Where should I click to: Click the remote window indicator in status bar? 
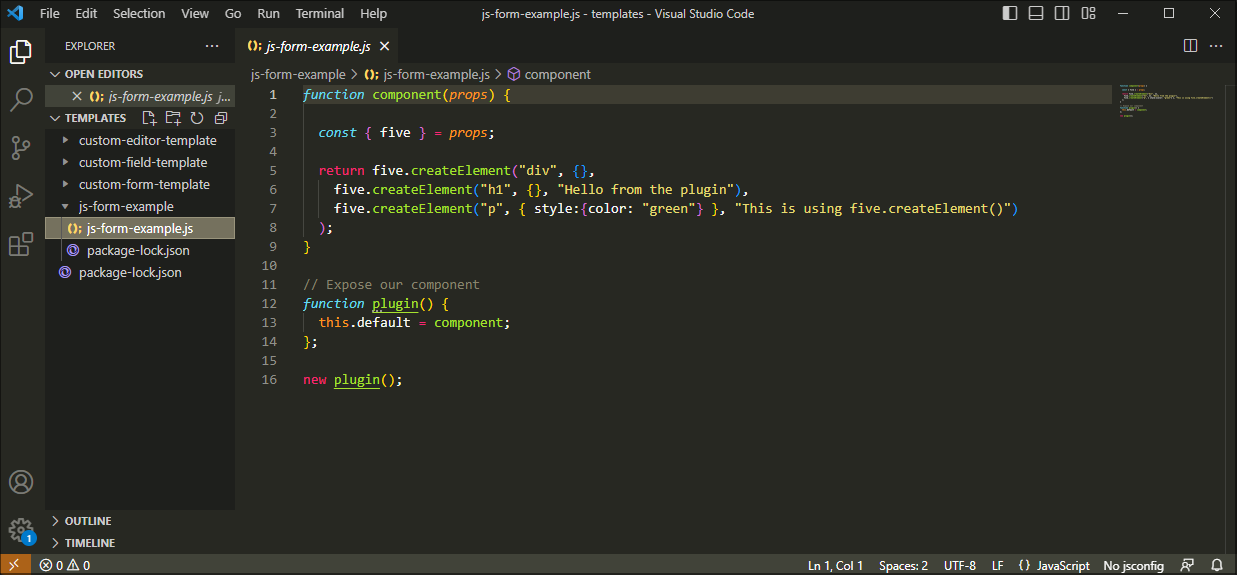[14, 565]
